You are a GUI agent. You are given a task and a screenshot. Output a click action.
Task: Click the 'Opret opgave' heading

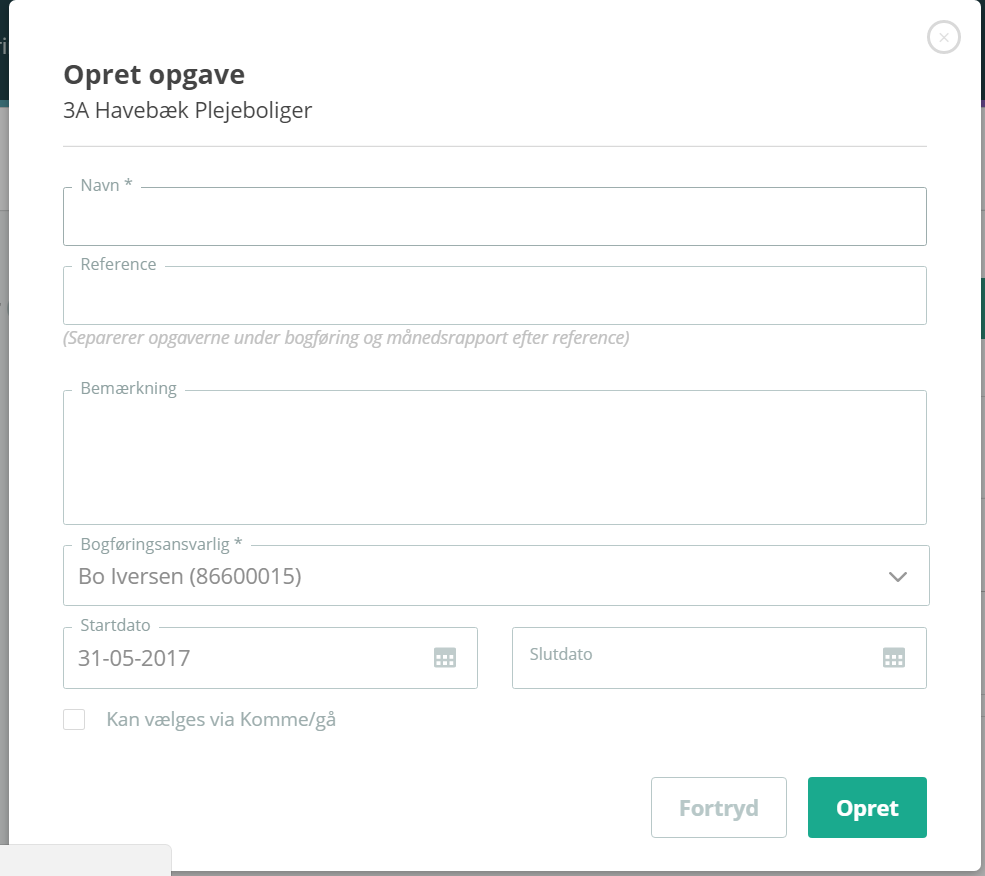click(x=154, y=75)
